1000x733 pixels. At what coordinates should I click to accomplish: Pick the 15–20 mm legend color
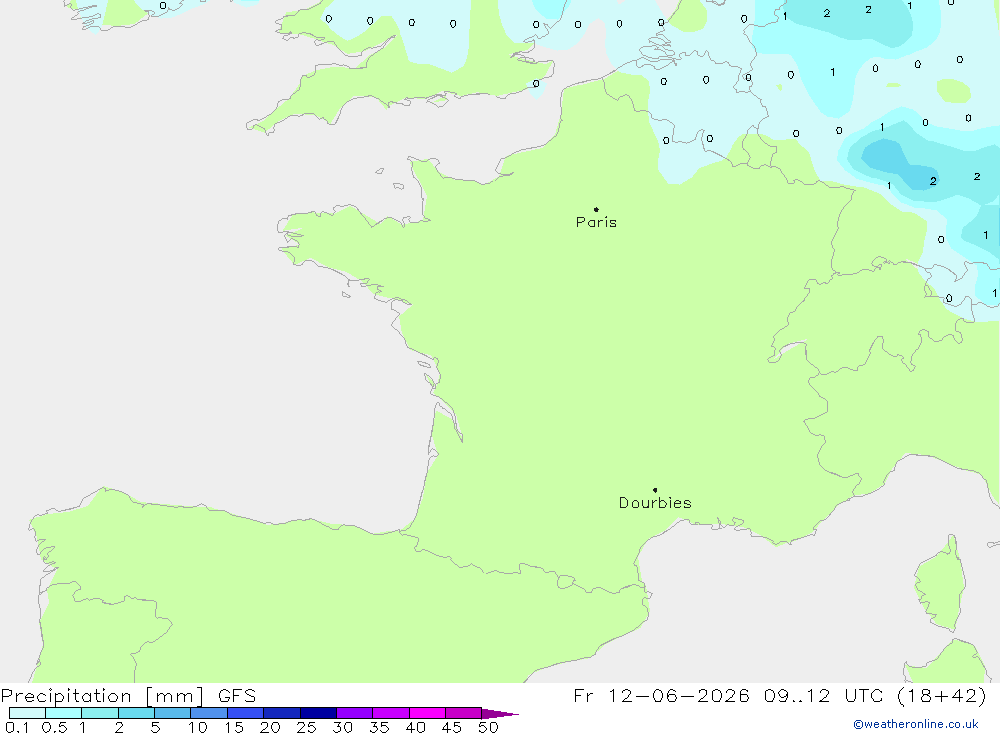246,713
